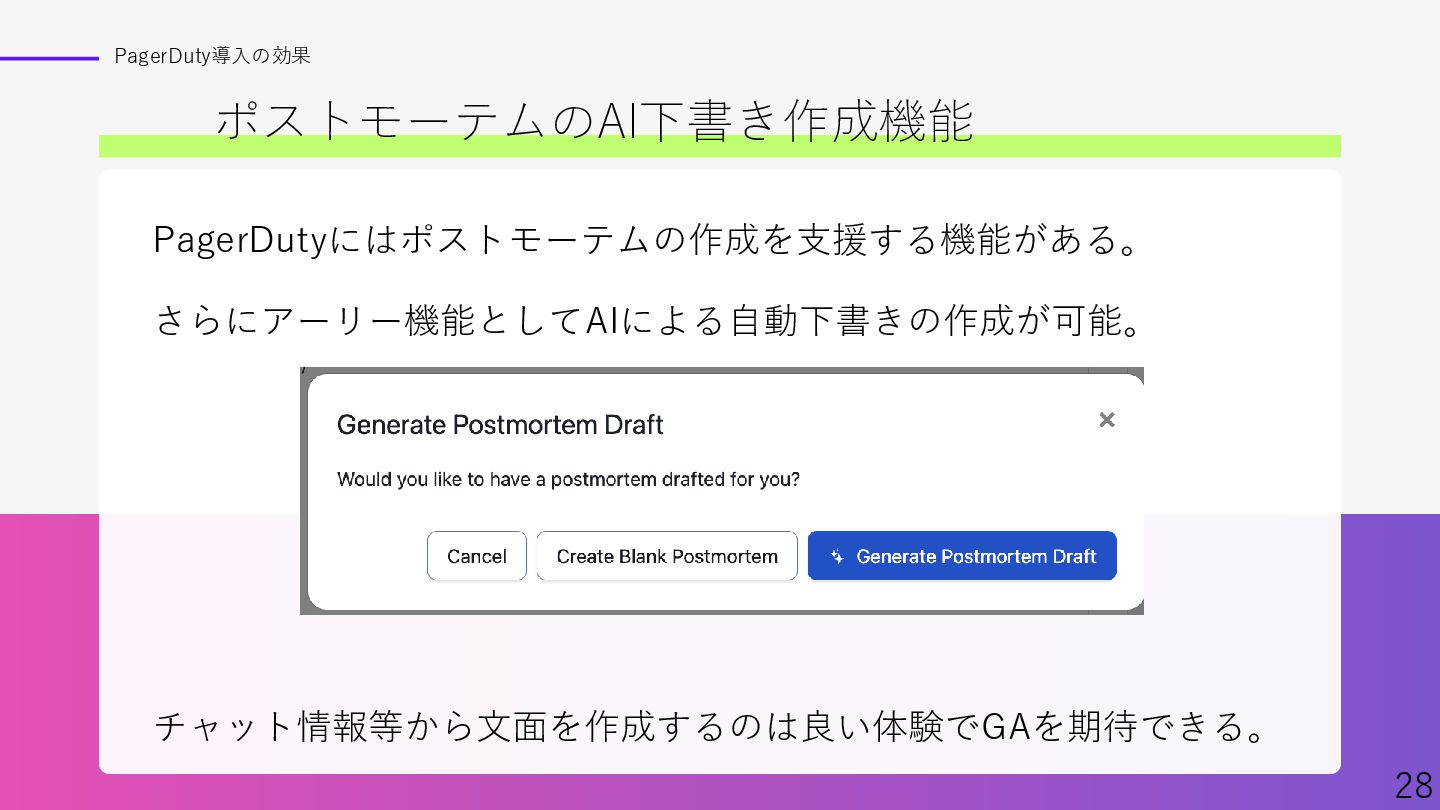
Task: Click the line starting 'チャット情報等から文面'
Action: click(713, 727)
